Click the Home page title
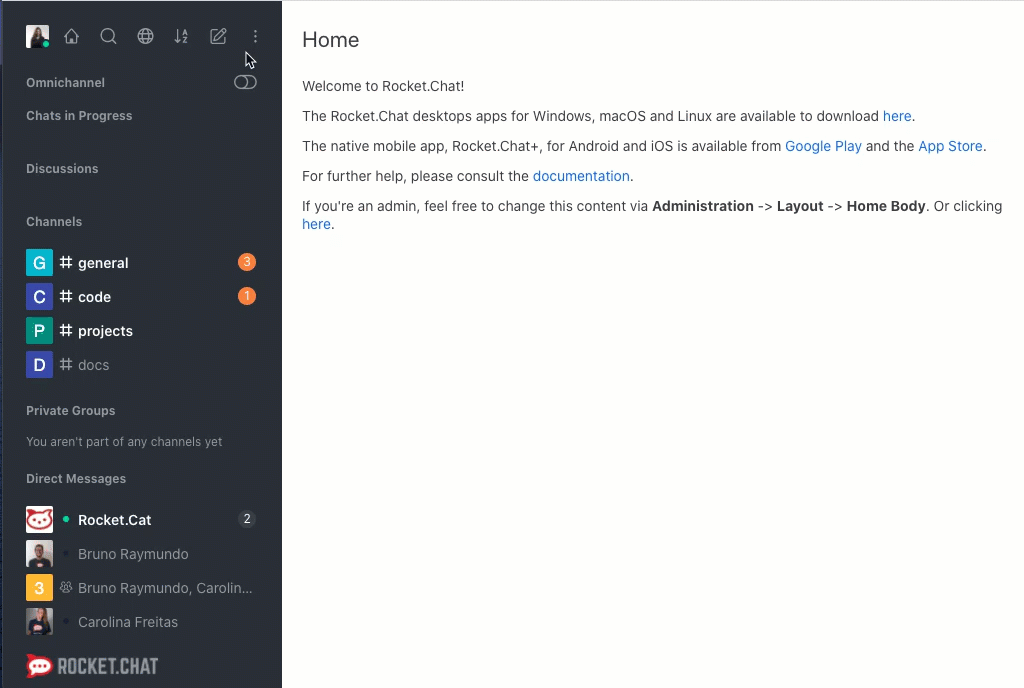The width and height of the screenshot is (1024, 688). click(330, 40)
